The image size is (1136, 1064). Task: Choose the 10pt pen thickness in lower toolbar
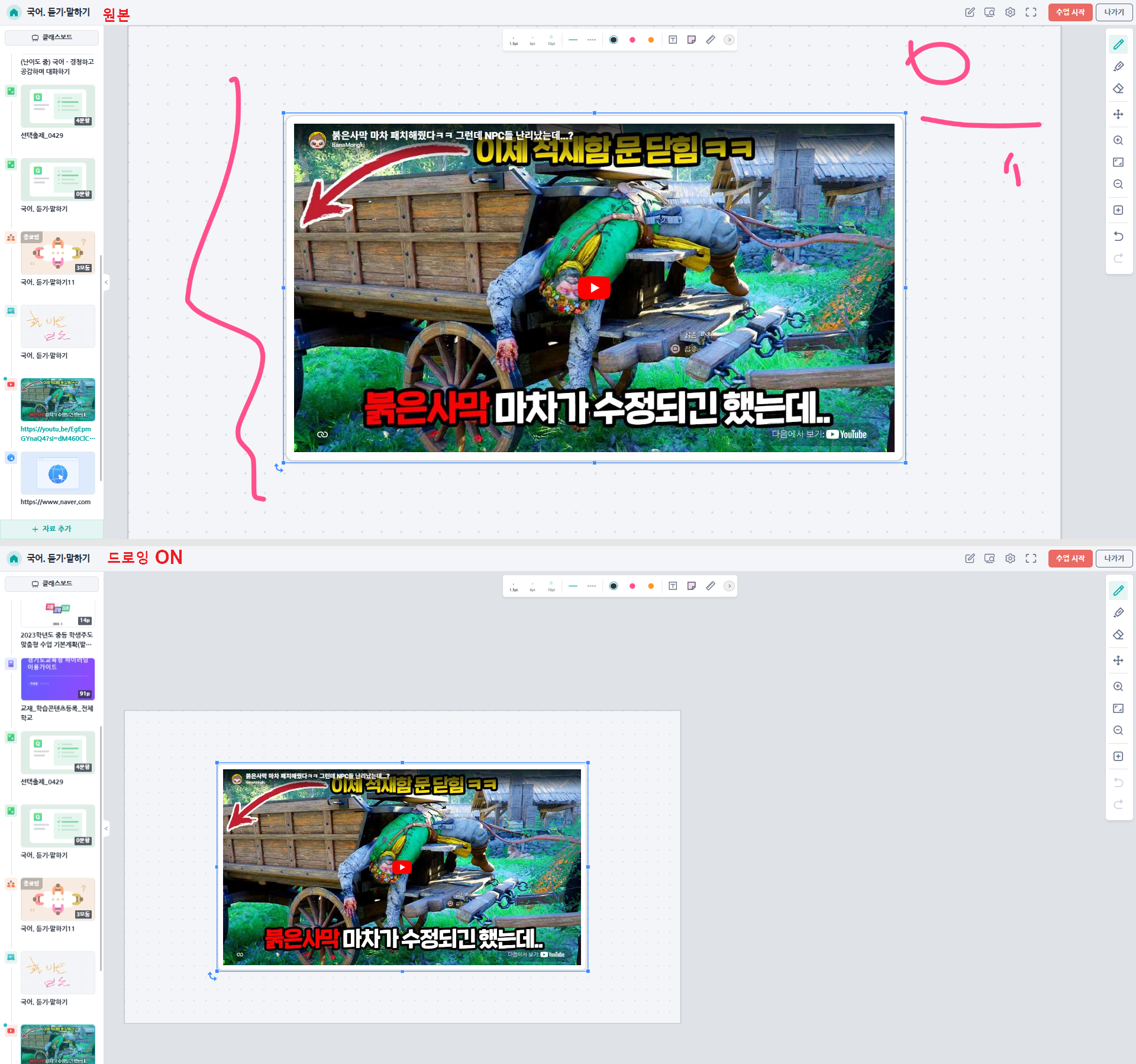pos(551,586)
